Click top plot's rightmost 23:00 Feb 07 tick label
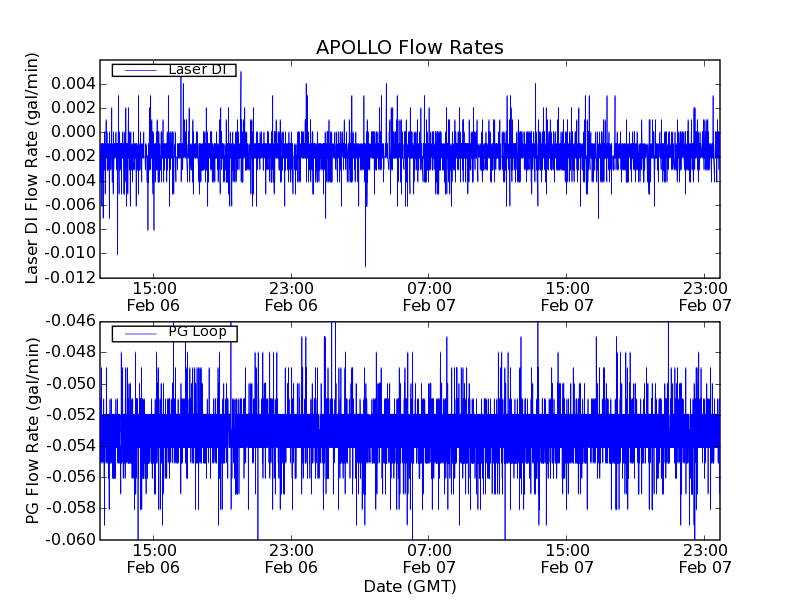 [x=705, y=296]
